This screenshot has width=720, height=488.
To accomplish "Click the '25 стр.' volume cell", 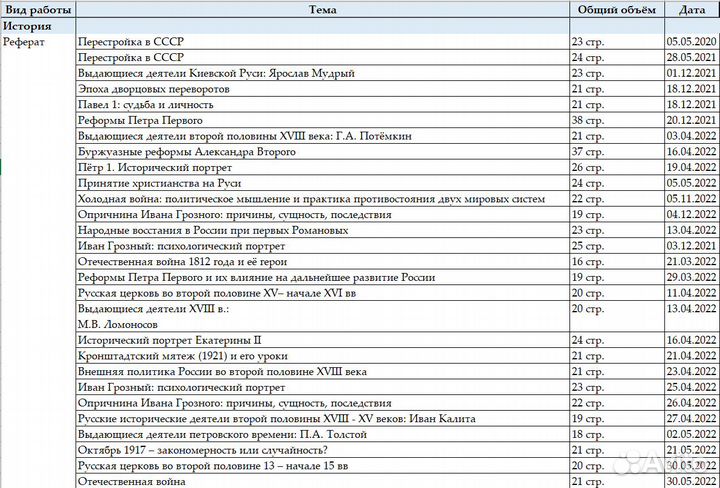I will point(617,246).
